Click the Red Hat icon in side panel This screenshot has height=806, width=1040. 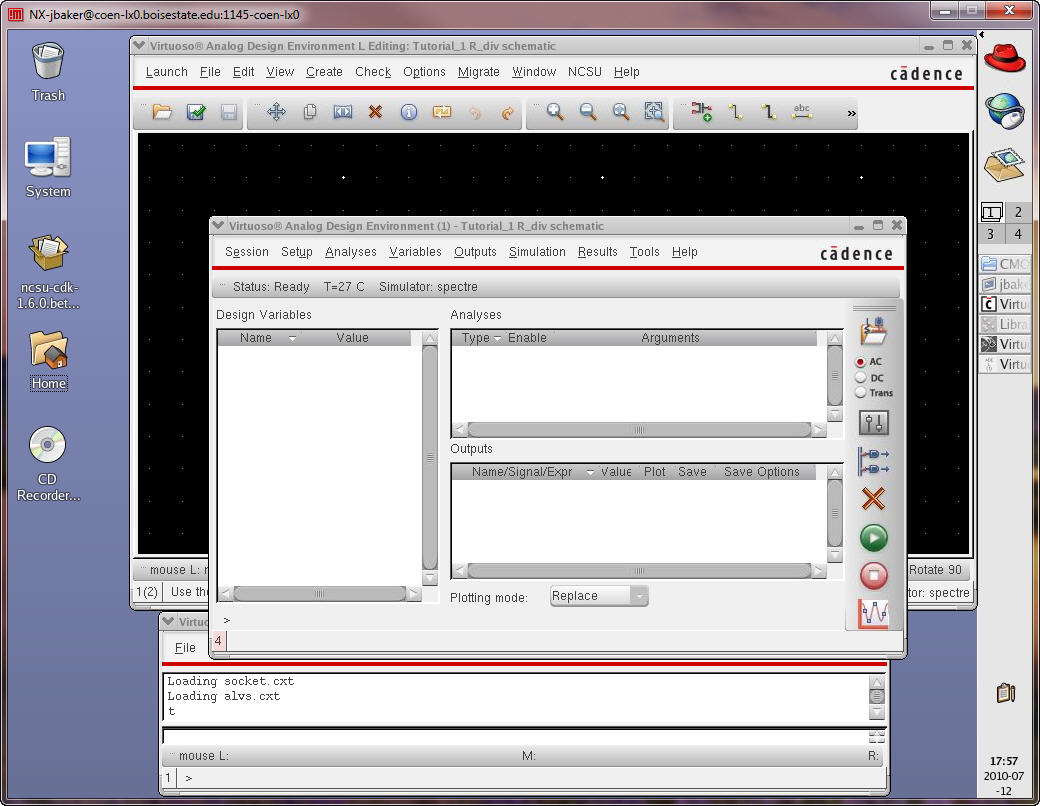[1004, 59]
